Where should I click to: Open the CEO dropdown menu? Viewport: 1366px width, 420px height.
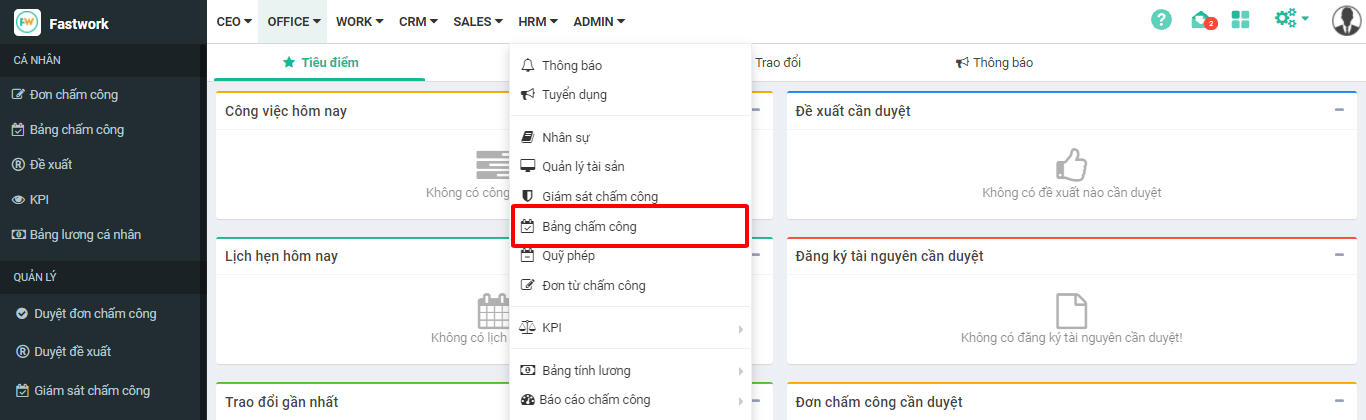click(x=234, y=21)
